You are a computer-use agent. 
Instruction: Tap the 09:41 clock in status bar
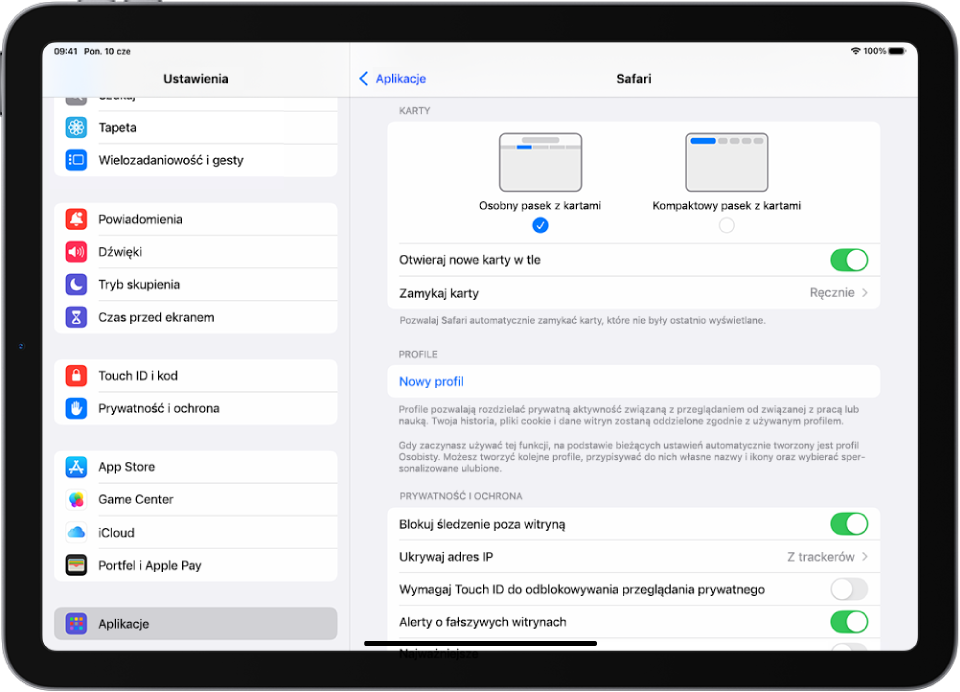click(66, 51)
